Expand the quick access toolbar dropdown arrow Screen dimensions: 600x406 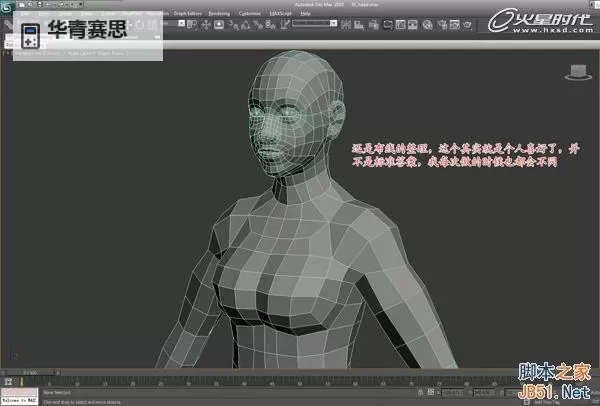[x=81, y=5]
